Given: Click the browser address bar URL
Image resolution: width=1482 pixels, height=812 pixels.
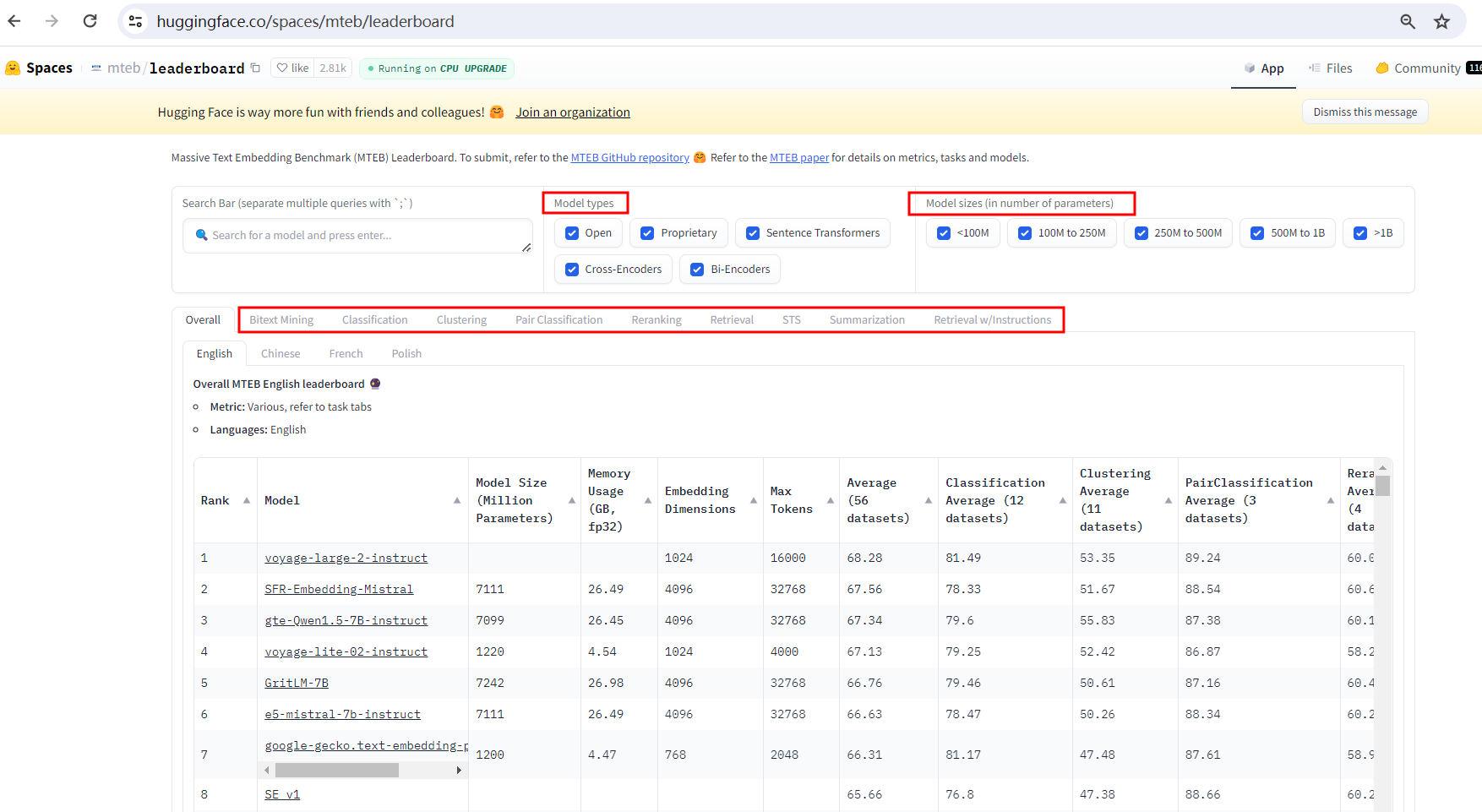Looking at the screenshot, I should pos(306,21).
